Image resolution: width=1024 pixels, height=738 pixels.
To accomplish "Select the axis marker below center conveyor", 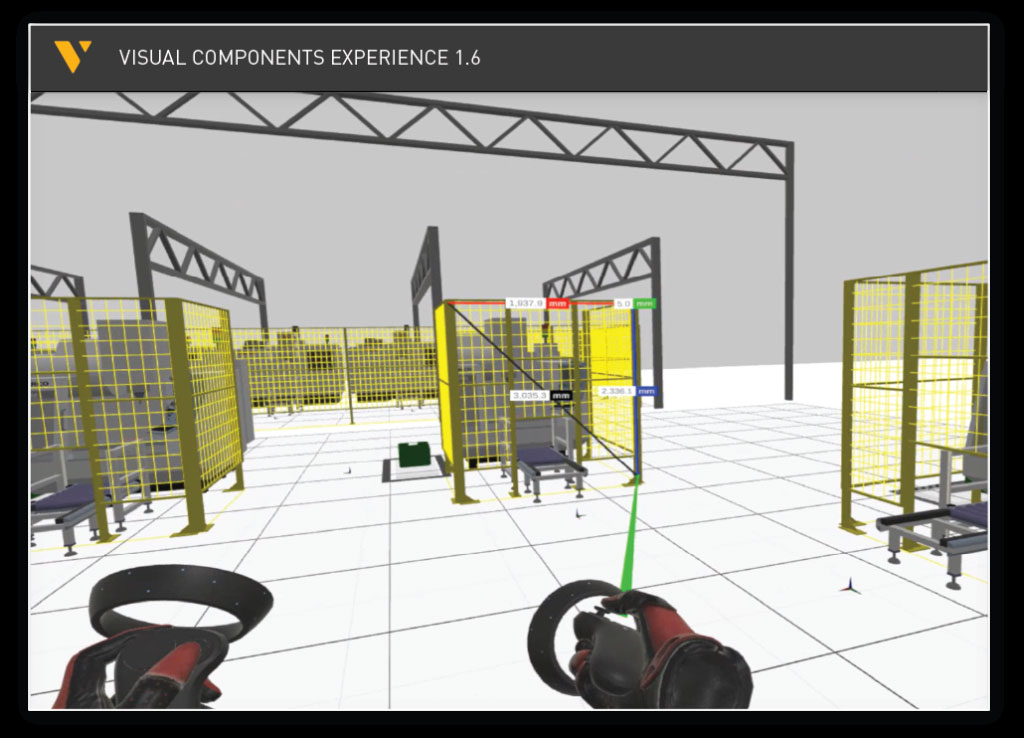I will pos(578,513).
